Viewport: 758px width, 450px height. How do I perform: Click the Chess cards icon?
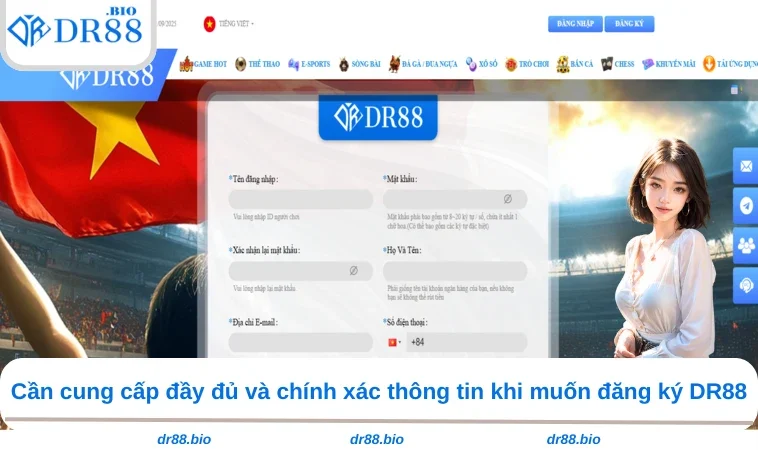607,64
